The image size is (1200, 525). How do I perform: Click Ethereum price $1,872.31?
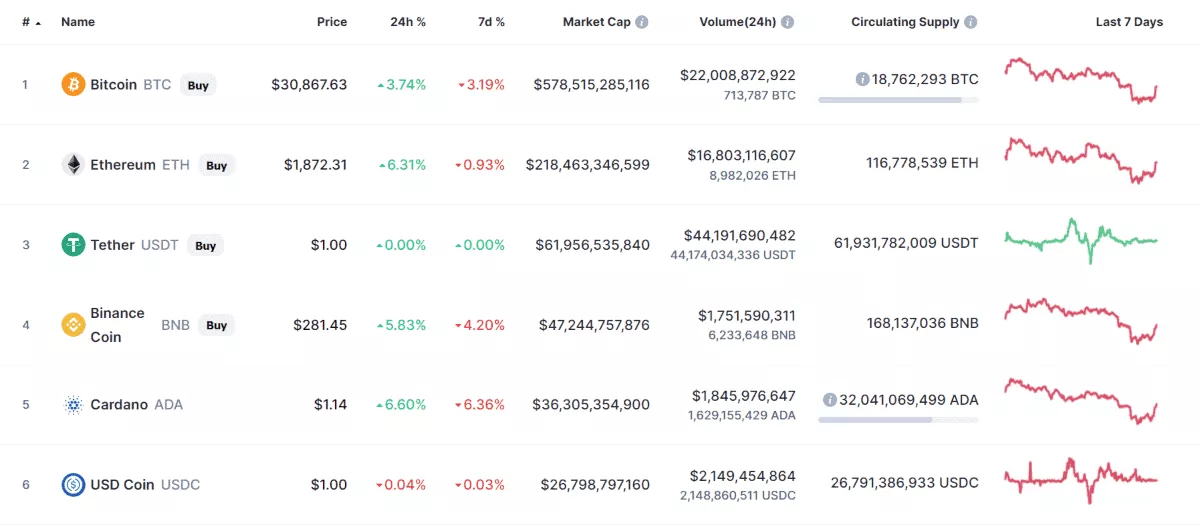(x=315, y=165)
